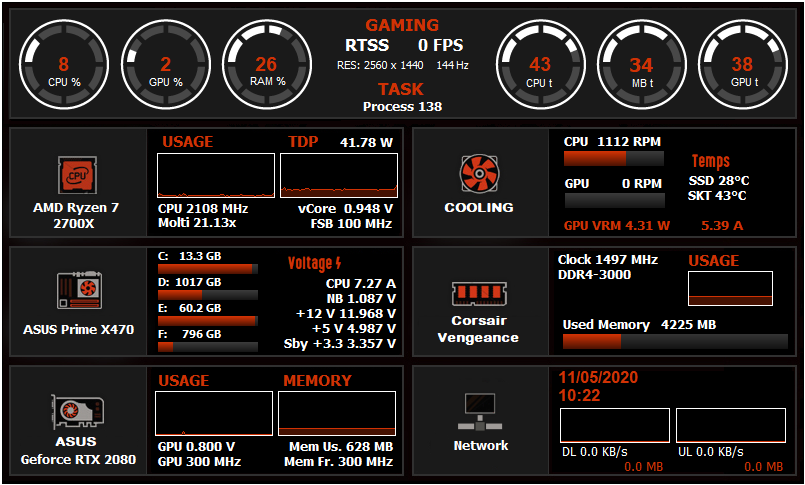The image size is (805, 485).
Task: Click the C: drive usage bar
Action: pos(208,269)
